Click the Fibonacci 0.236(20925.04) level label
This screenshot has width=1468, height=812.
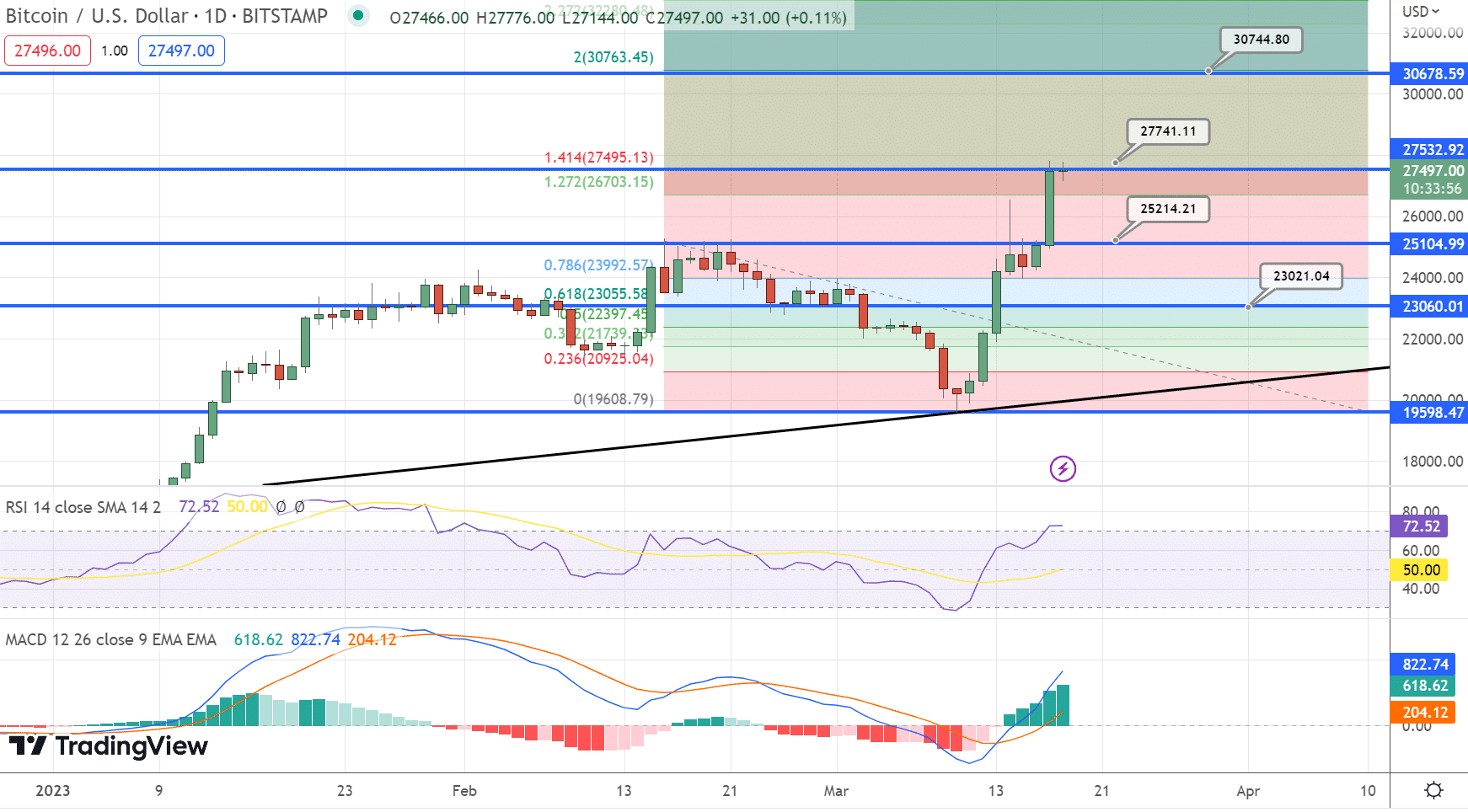(598, 359)
